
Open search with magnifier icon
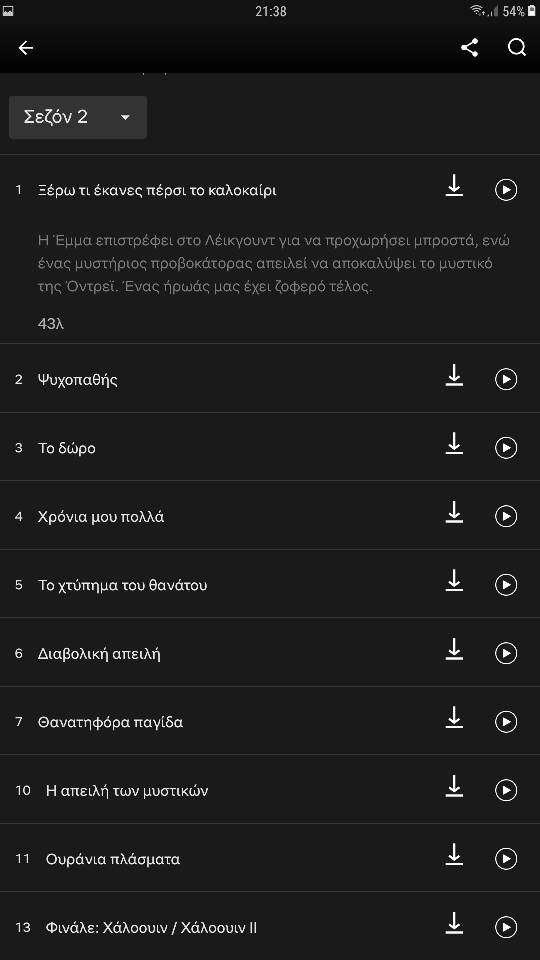[517, 48]
